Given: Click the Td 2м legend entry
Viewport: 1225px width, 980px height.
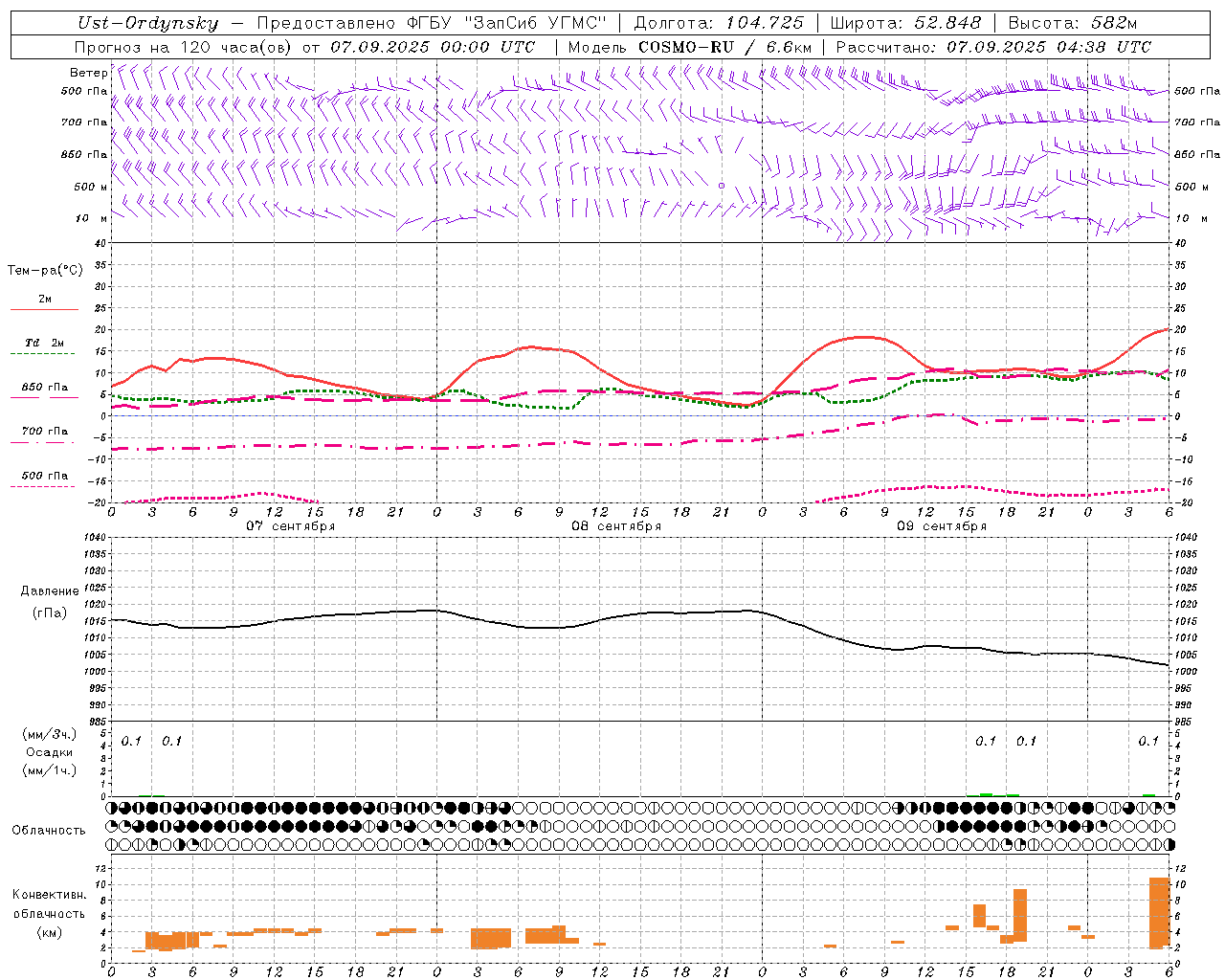Looking at the screenshot, I should click(44, 343).
